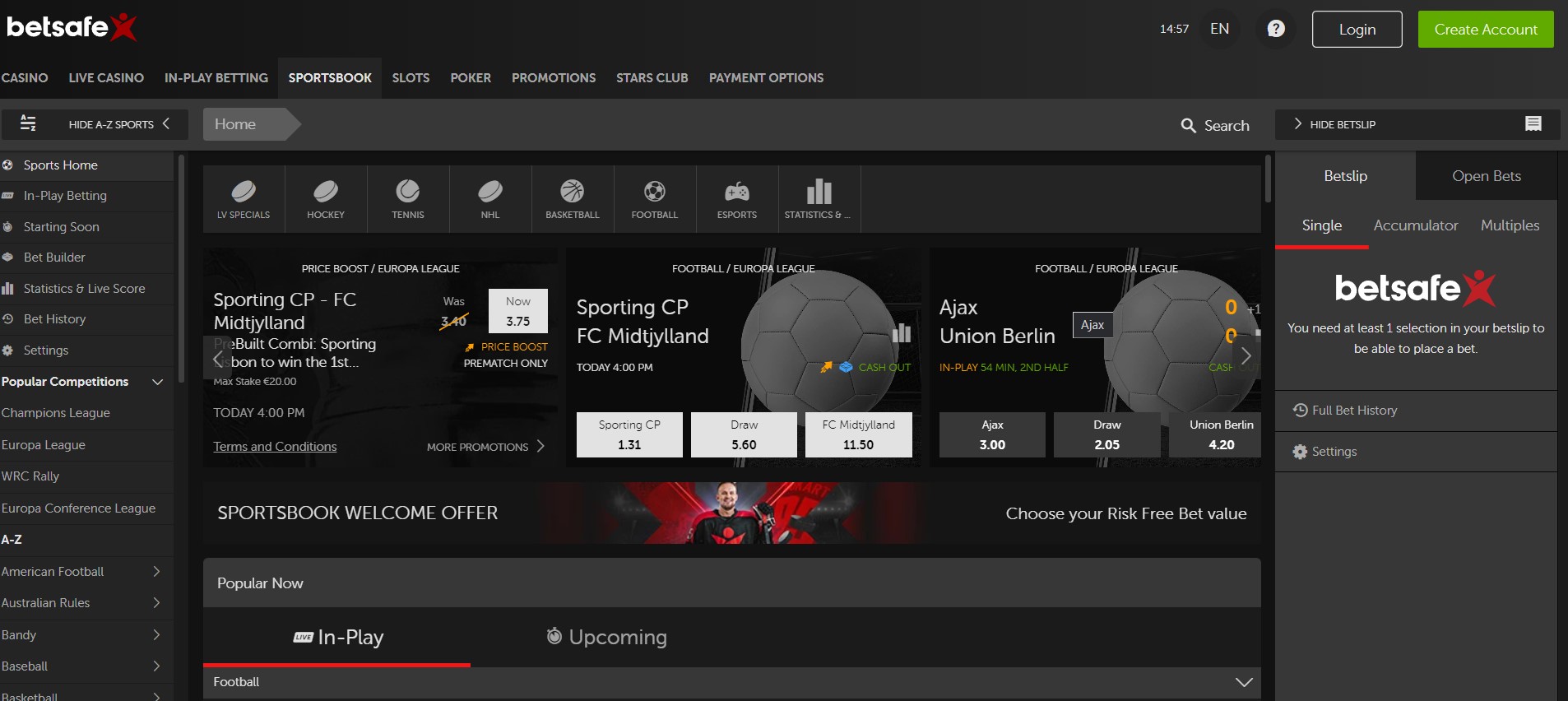Open Poker navigation item
This screenshot has width=1568, height=701.
click(x=471, y=78)
